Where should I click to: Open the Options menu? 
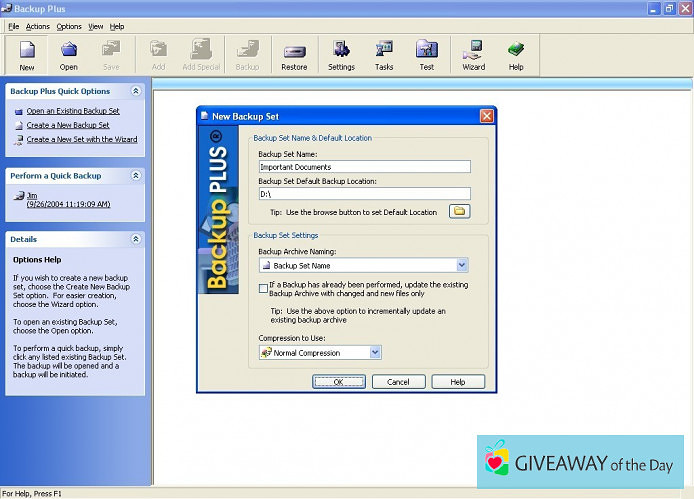tap(69, 26)
